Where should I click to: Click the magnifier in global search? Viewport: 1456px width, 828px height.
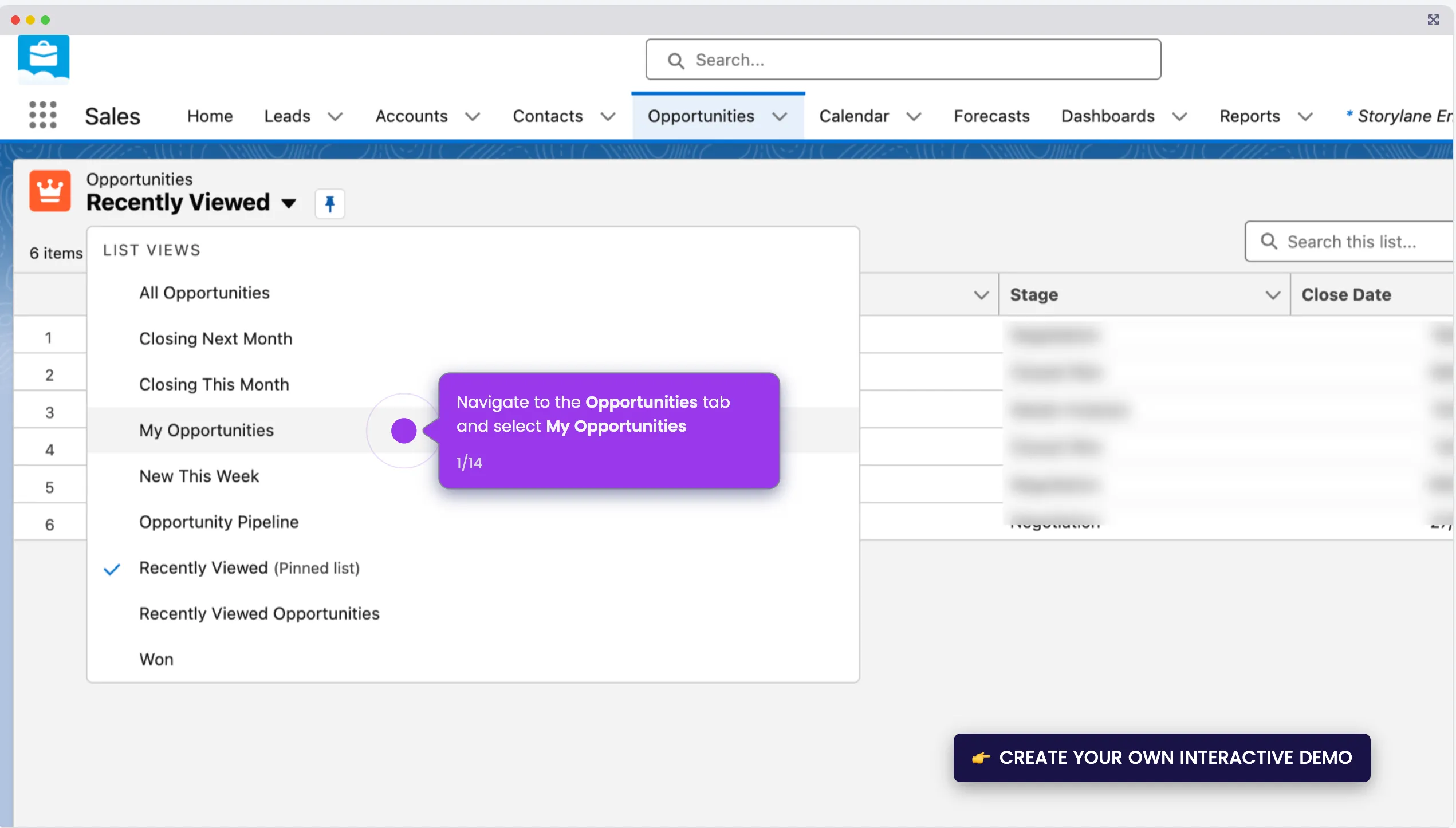[676, 61]
